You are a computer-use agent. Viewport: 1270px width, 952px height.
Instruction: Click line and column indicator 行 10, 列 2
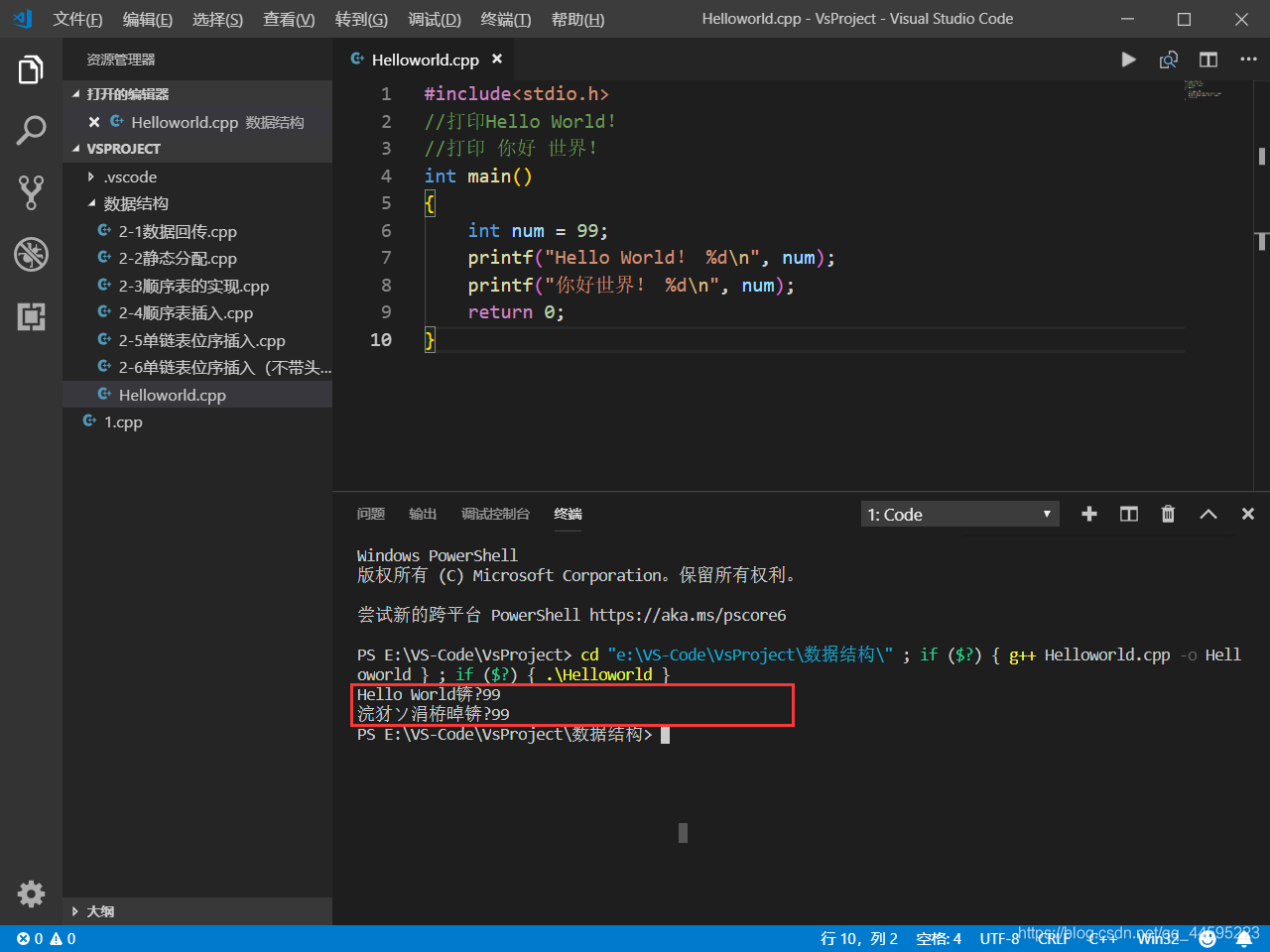coord(859,939)
